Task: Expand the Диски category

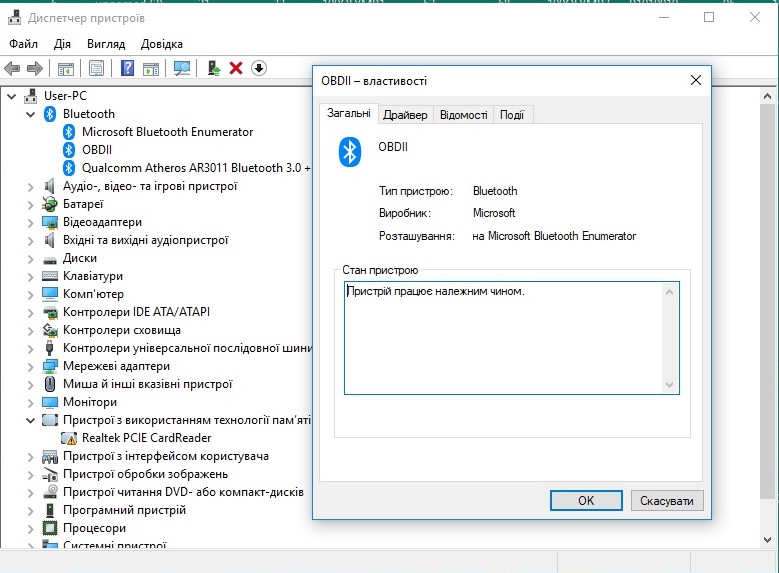Action: click(30, 259)
